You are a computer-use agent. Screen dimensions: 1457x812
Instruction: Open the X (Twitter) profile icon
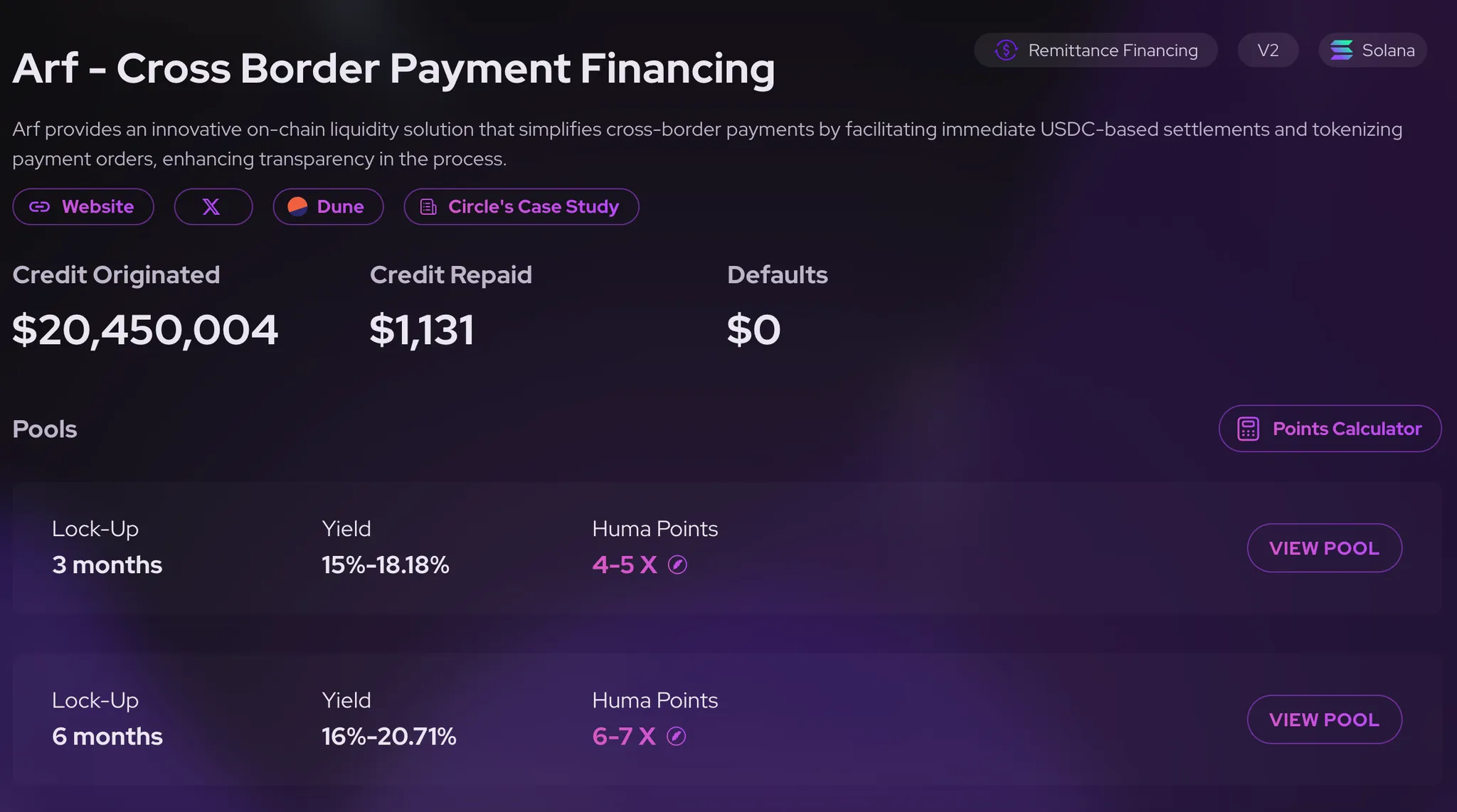212,207
